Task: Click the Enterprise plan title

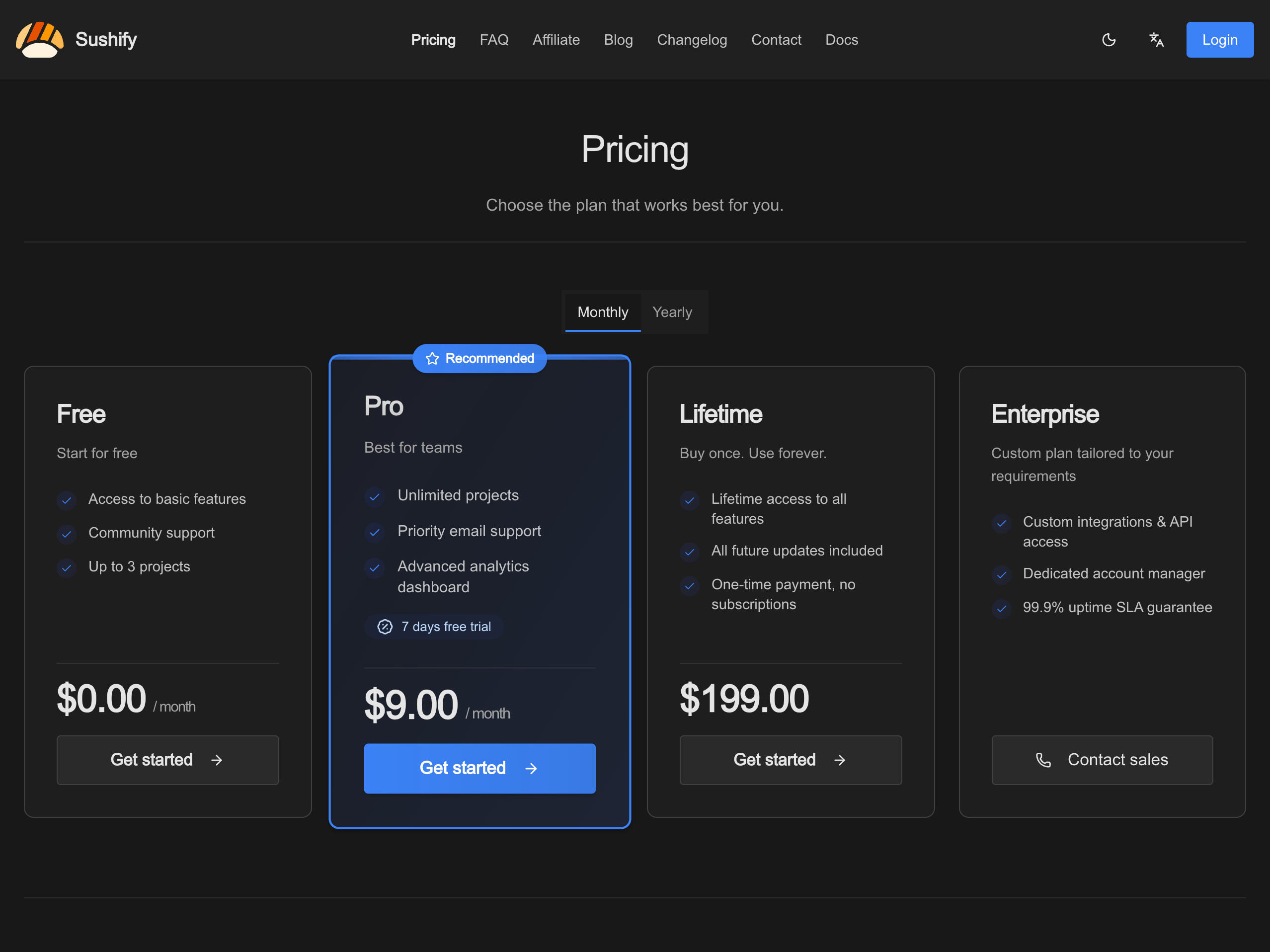Action: tap(1045, 414)
